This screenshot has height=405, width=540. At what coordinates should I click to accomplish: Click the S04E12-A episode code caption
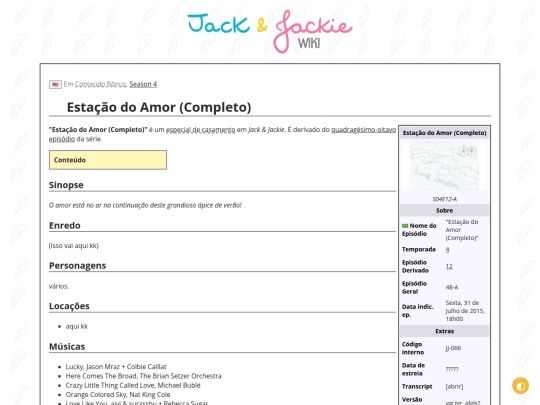coord(444,199)
